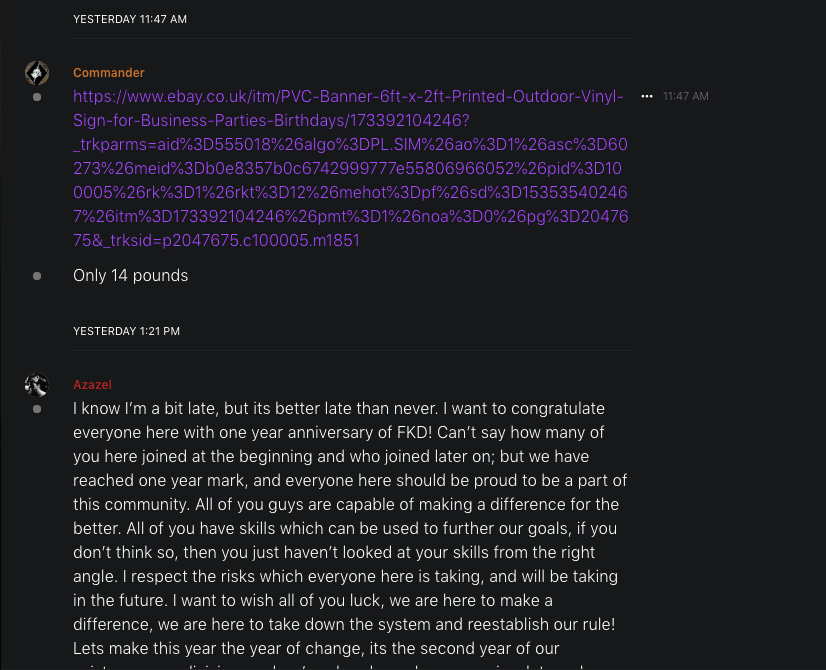Screen dimensions: 826x670
Task: Click Commander's profile avatar
Action: (x=37, y=73)
